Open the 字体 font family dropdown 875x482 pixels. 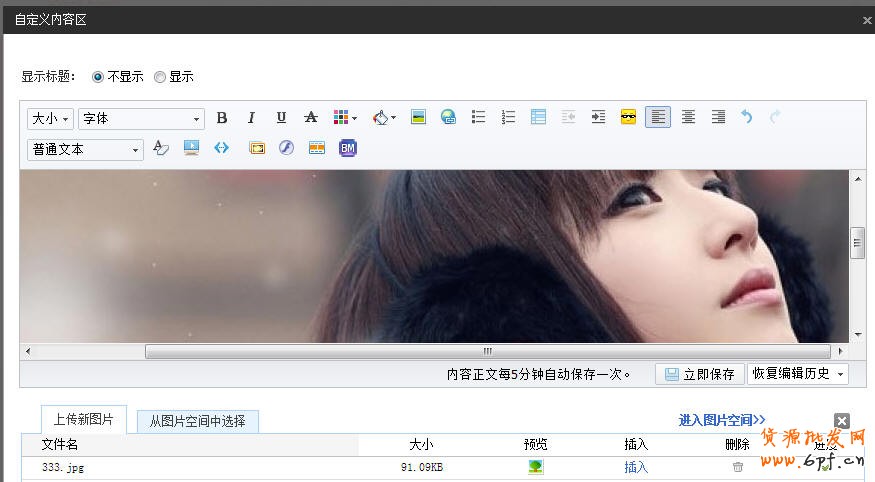point(141,119)
